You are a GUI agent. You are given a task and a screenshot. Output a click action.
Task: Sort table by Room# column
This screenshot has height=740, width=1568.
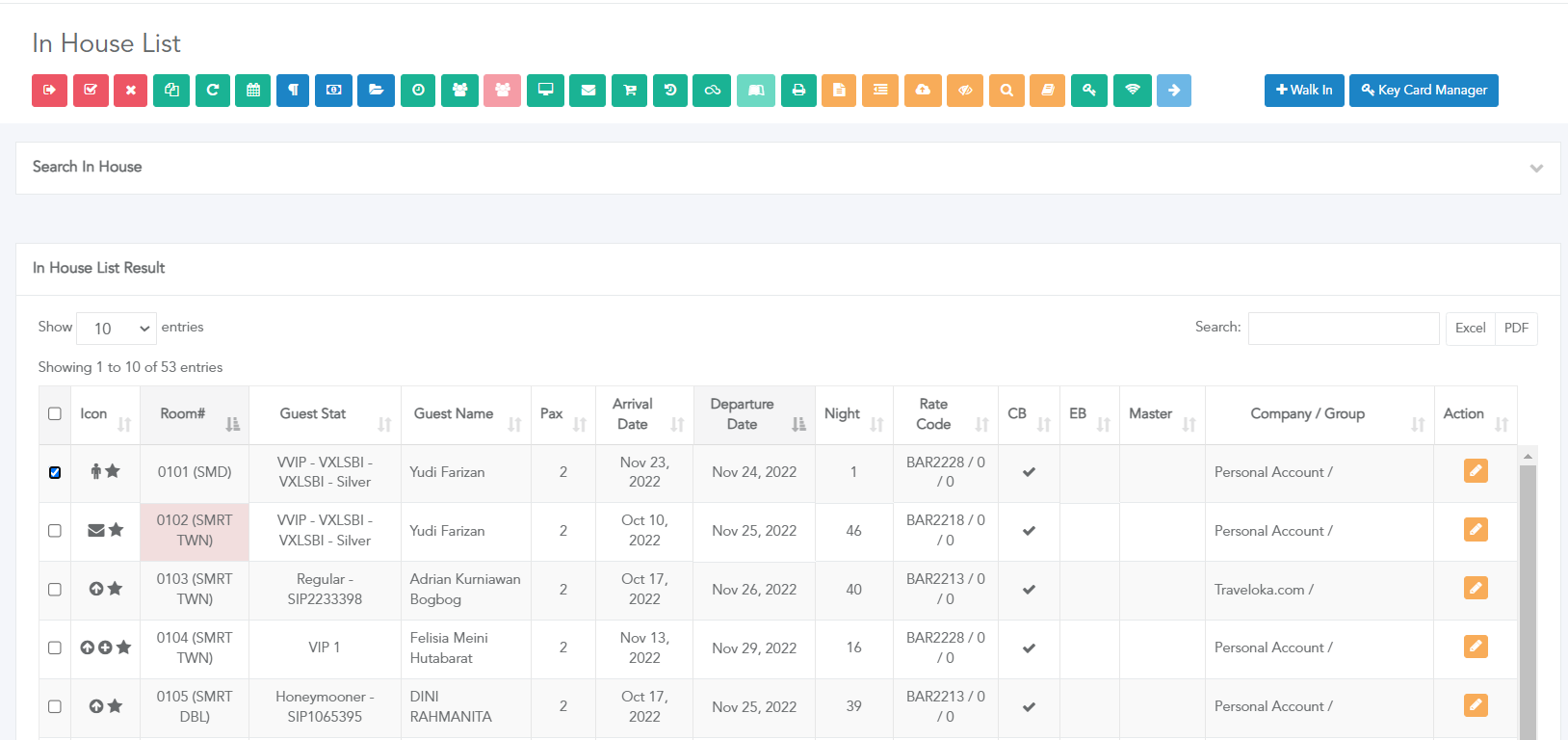click(195, 414)
